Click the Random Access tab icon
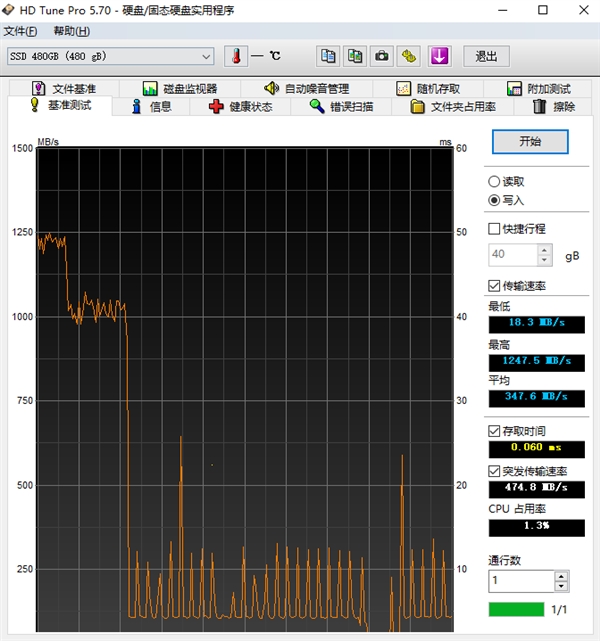Viewport: 600px width, 641px height. (403, 88)
